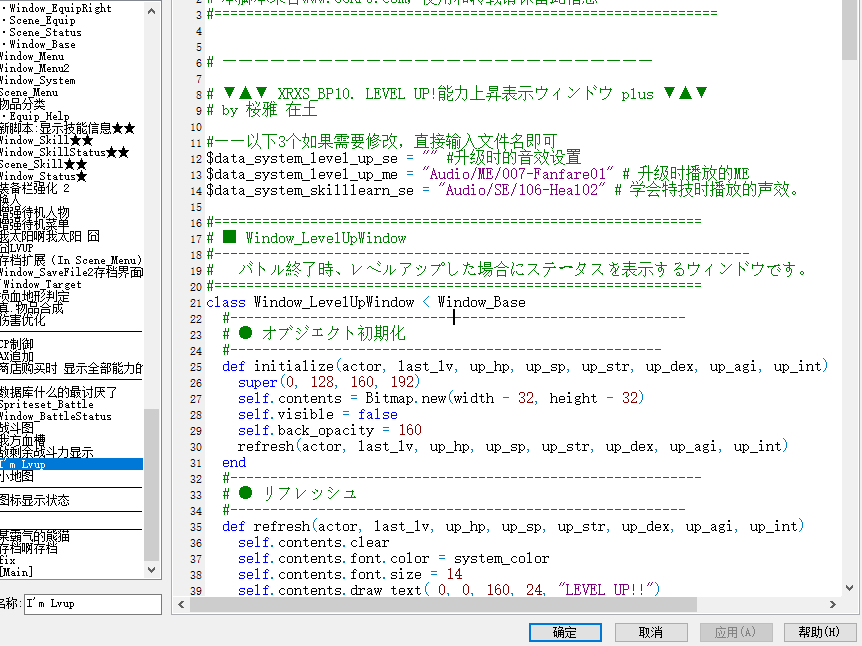Click the code editor scroll right arrow
Image resolution: width=862 pixels, height=646 pixels.
pyautogui.click(x=833, y=605)
